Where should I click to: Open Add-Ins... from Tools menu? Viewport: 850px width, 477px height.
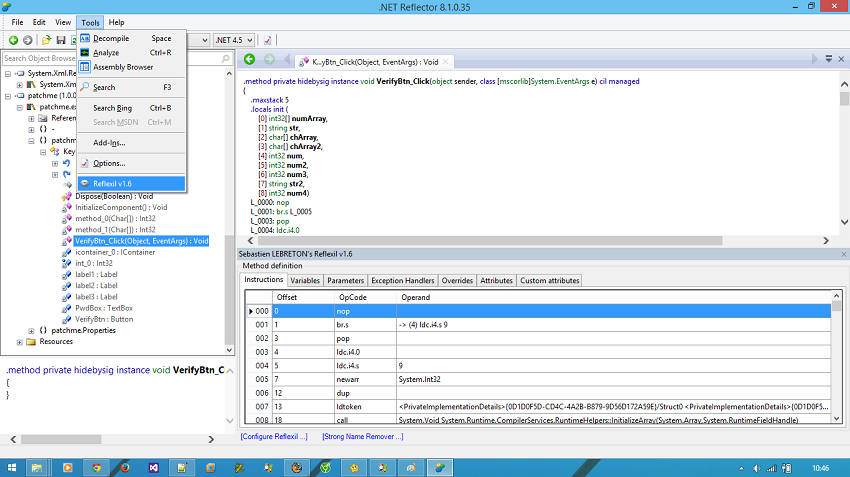point(132,143)
